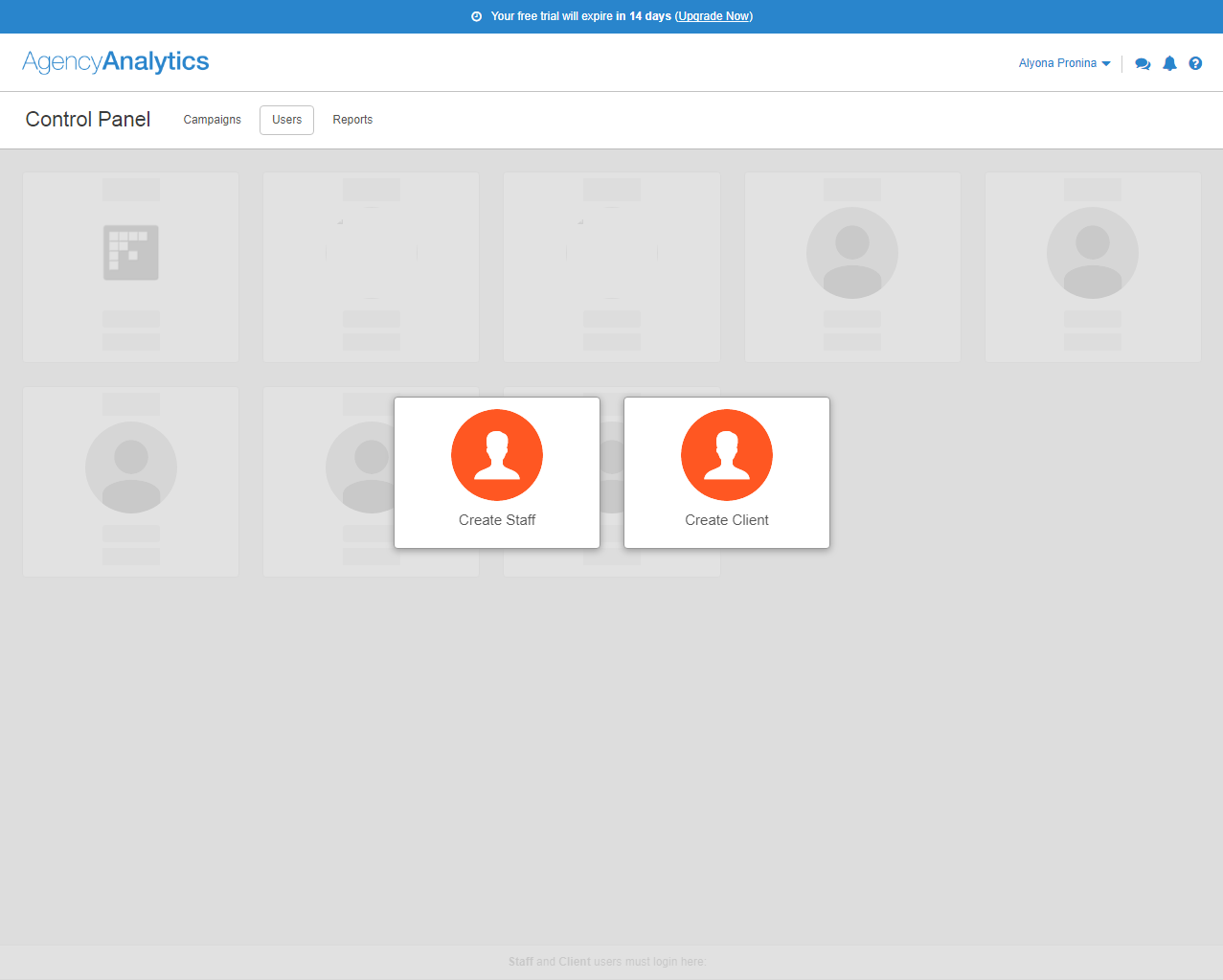Click the clock icon in the trial banner

pos(476,16)
